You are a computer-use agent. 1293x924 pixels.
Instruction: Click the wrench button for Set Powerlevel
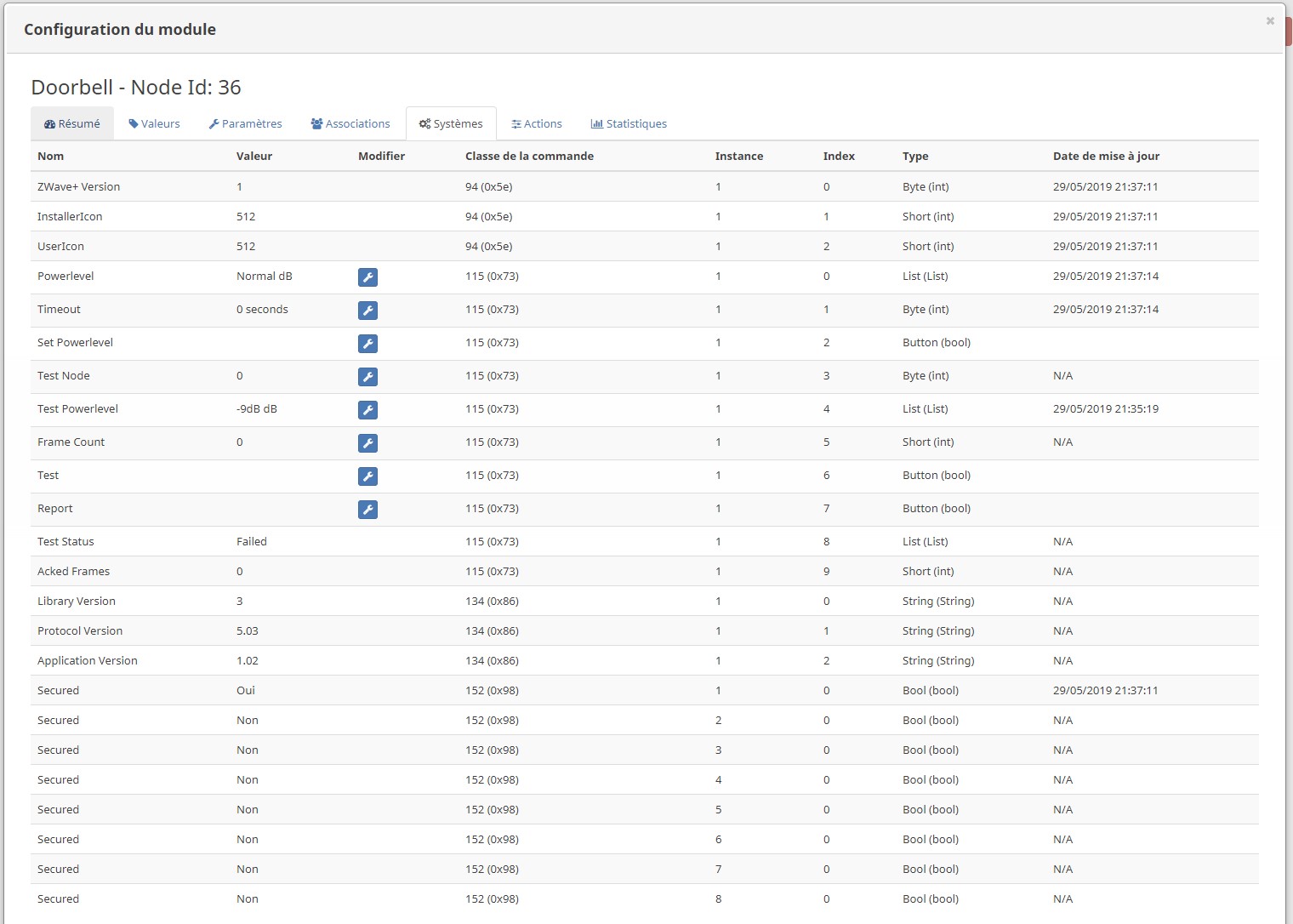[367, 344]
